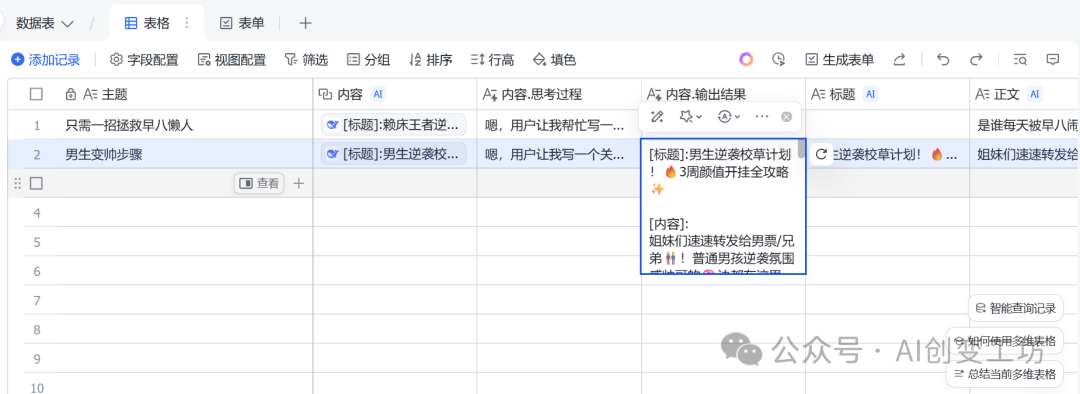Open the 行高 row height option
The width and height of the screenshot is (1080, 394).
click(492, 60)
